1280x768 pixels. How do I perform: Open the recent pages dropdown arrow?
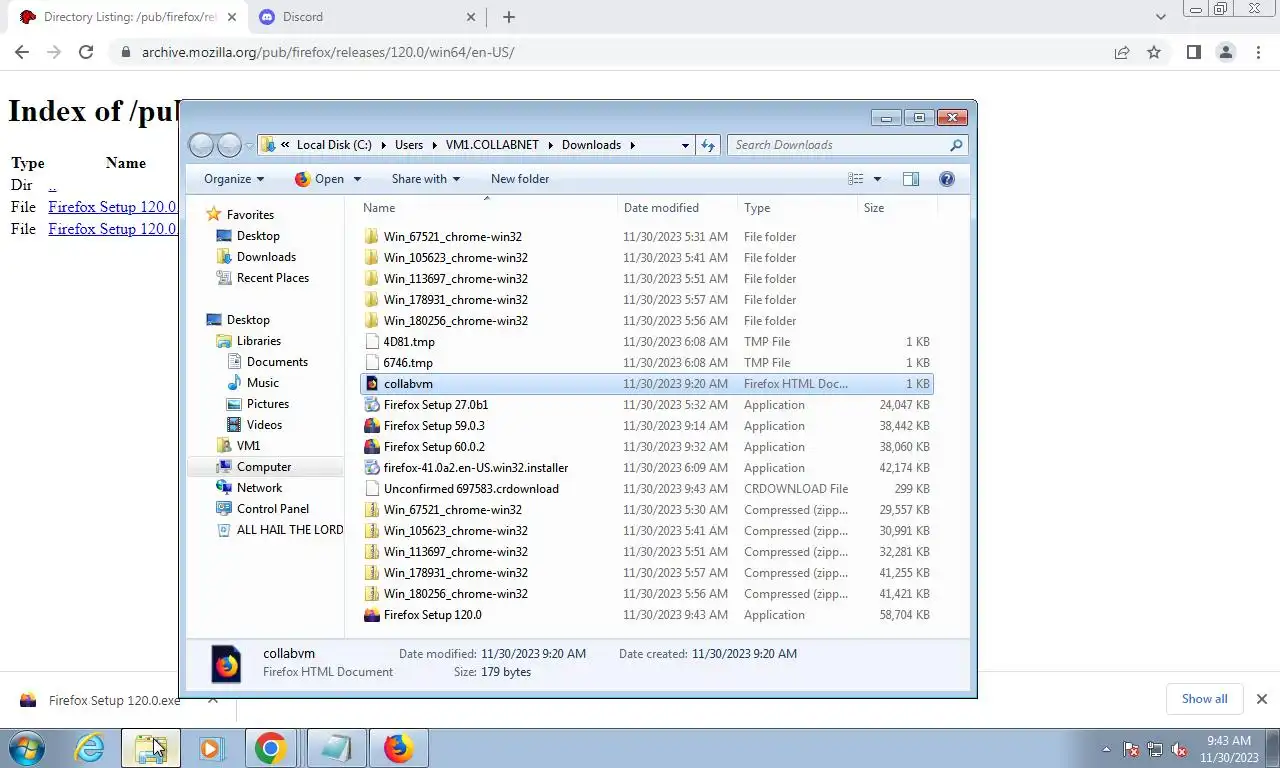[249, 146]
